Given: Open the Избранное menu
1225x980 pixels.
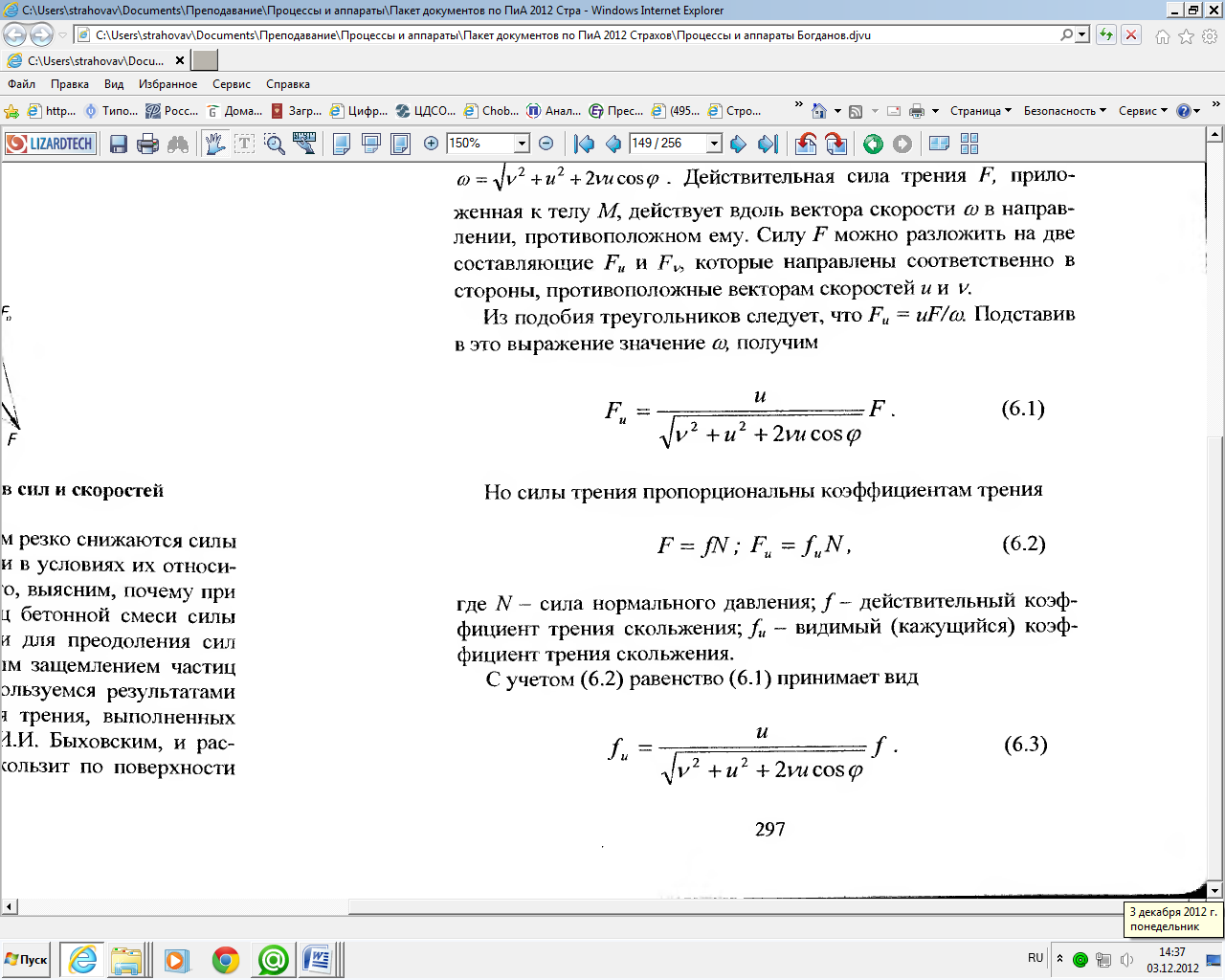Looking at the screenshot, I should (167, 84).
